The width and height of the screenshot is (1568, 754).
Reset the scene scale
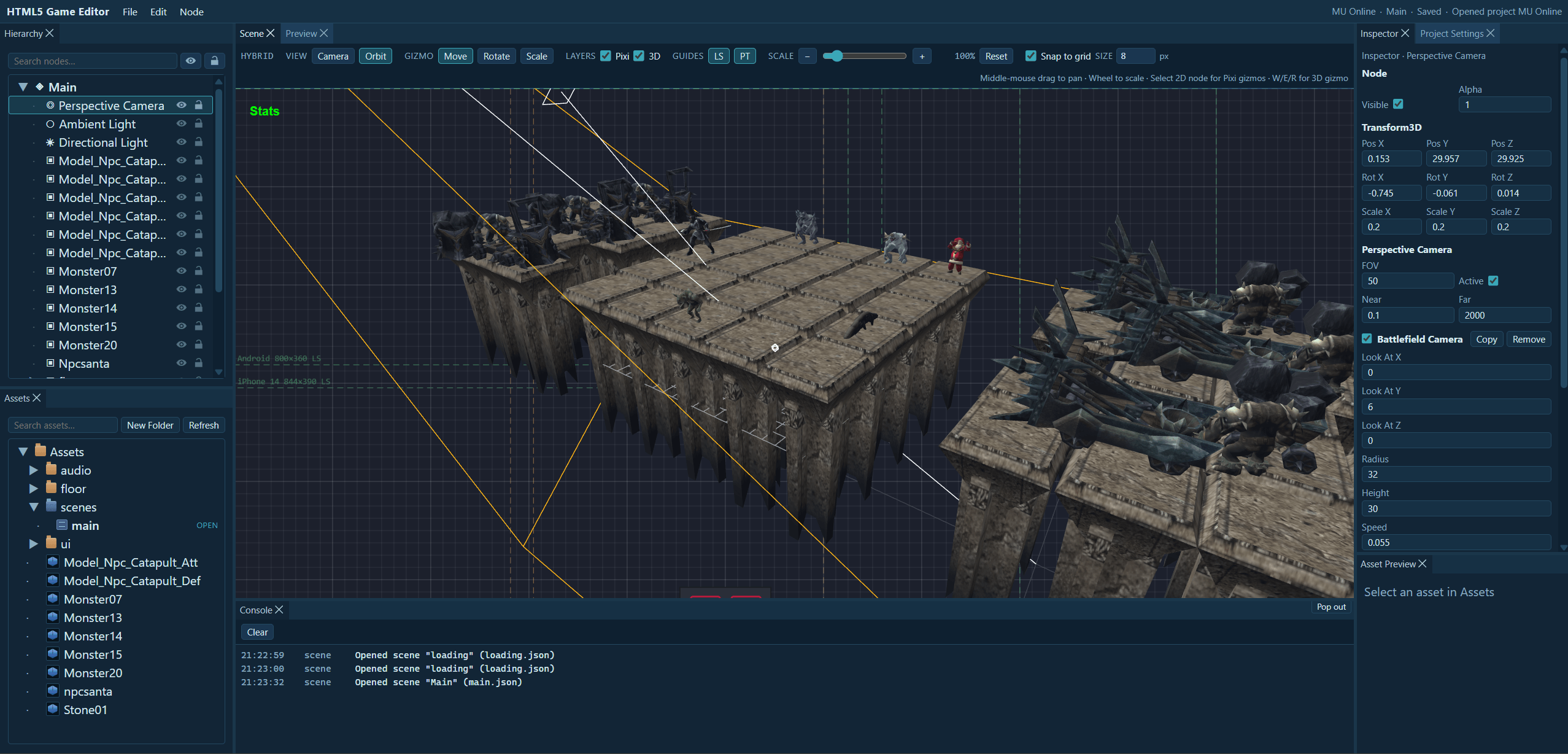[x=996, y=56]
